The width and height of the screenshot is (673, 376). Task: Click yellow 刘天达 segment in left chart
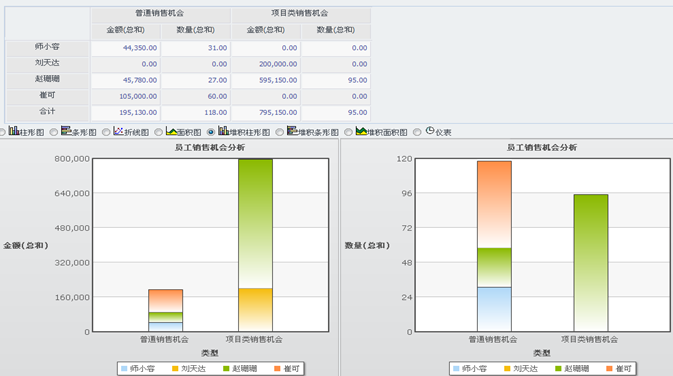point(255,309)
